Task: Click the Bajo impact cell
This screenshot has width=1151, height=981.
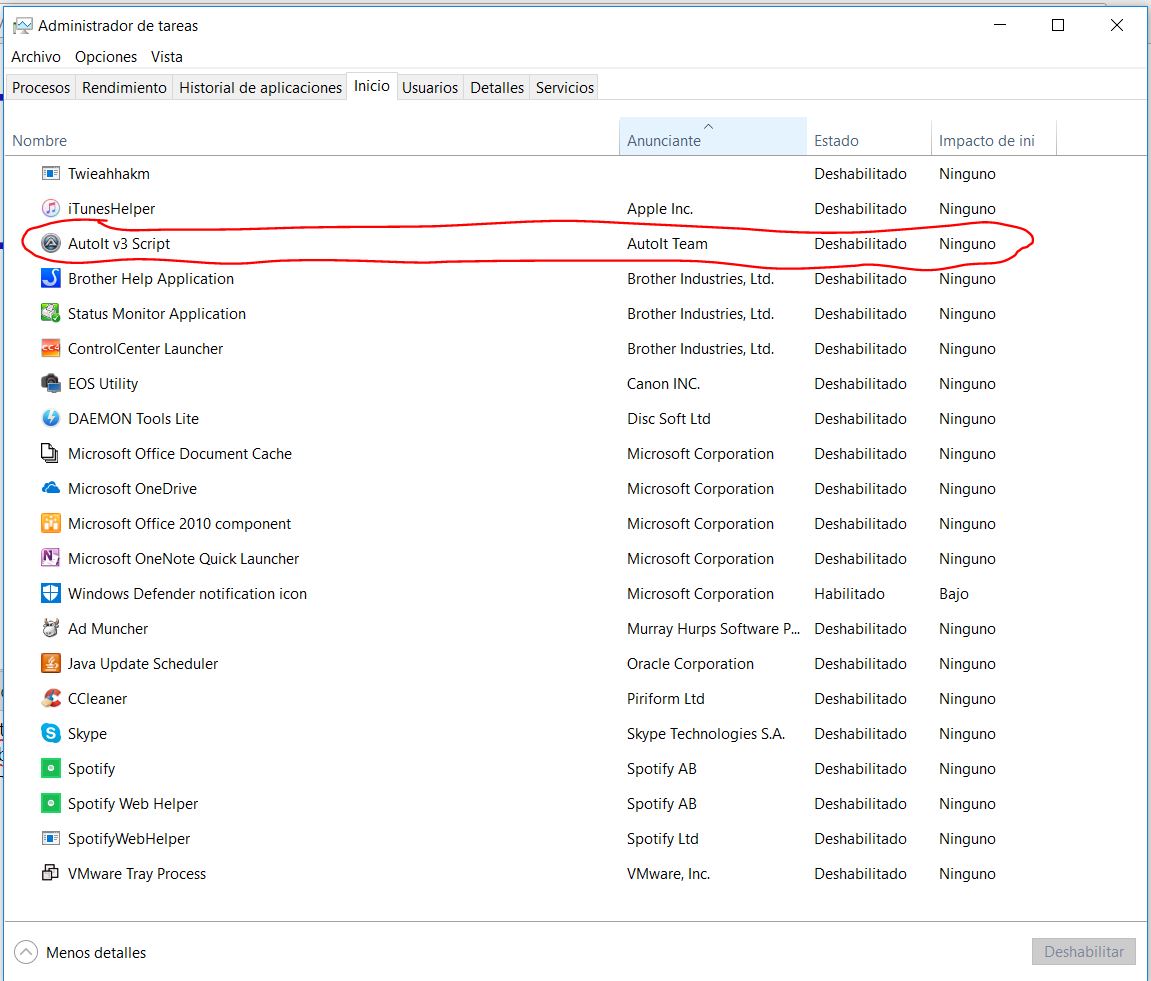Action: coord(954,593)
